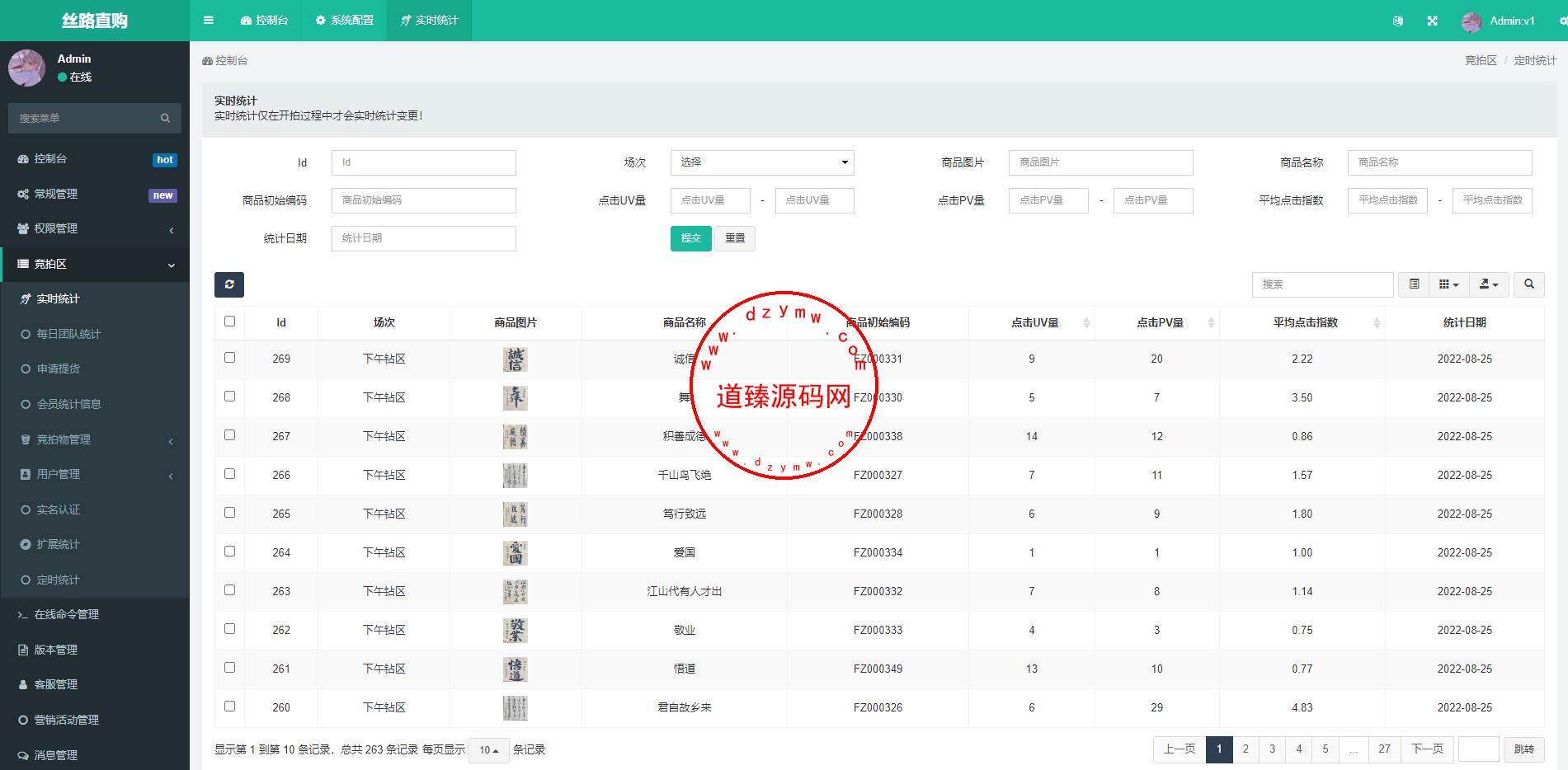
Task: Open 控制台 hot item in sidebar
Action: pyautogui.click(x=95, y=159)
